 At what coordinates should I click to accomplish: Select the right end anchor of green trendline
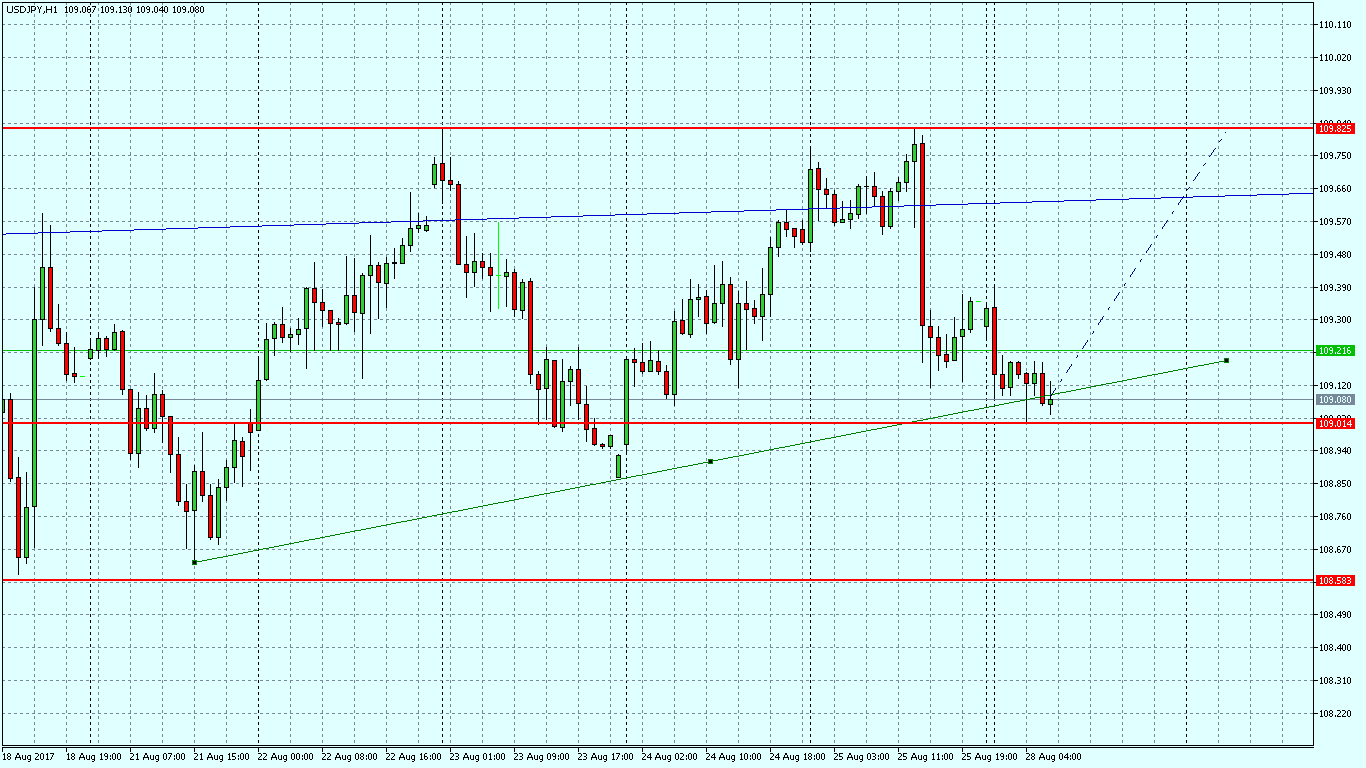(x=1226, y=360)
